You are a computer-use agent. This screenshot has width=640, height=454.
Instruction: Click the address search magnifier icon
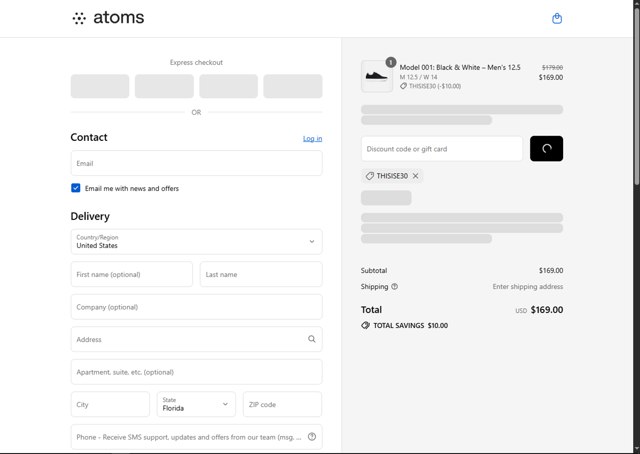(312, 339)
